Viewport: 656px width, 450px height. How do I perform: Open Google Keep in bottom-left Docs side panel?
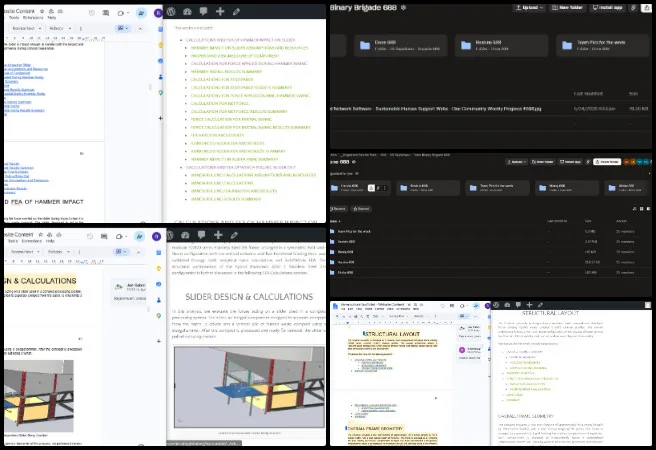pos(159,268)
